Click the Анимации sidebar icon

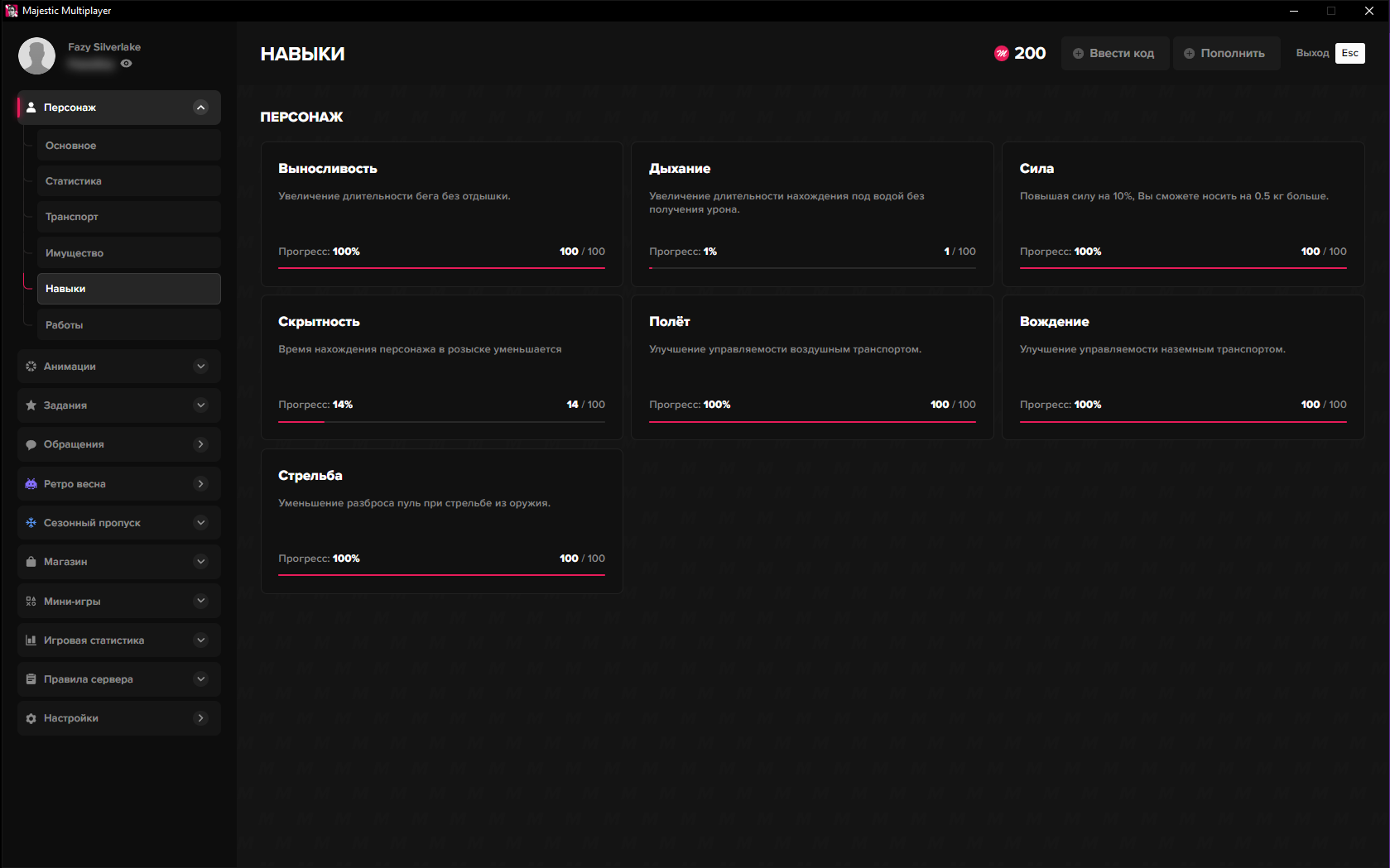[31, 367]
